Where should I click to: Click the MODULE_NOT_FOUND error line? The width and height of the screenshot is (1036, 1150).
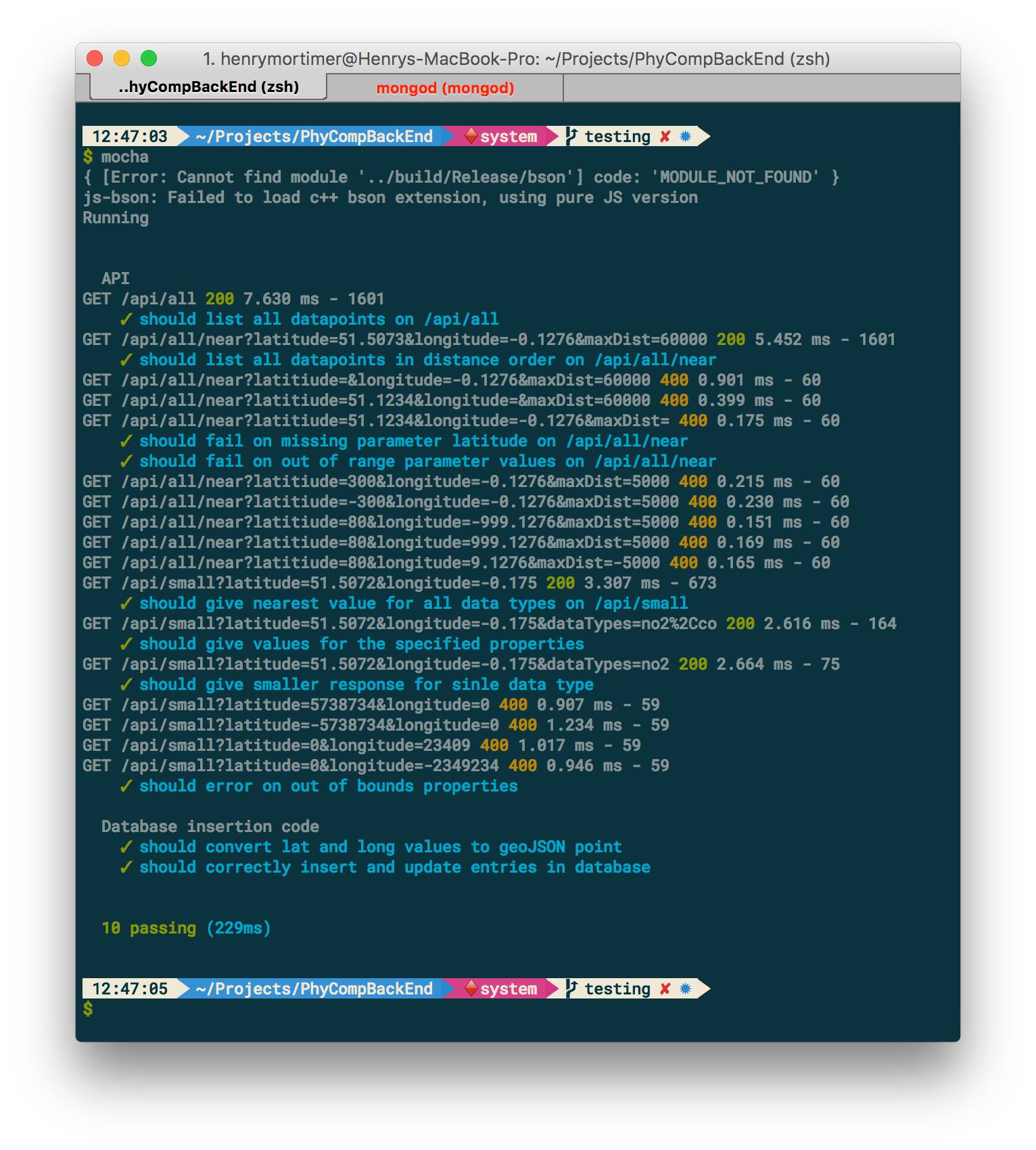pos(461,177)
